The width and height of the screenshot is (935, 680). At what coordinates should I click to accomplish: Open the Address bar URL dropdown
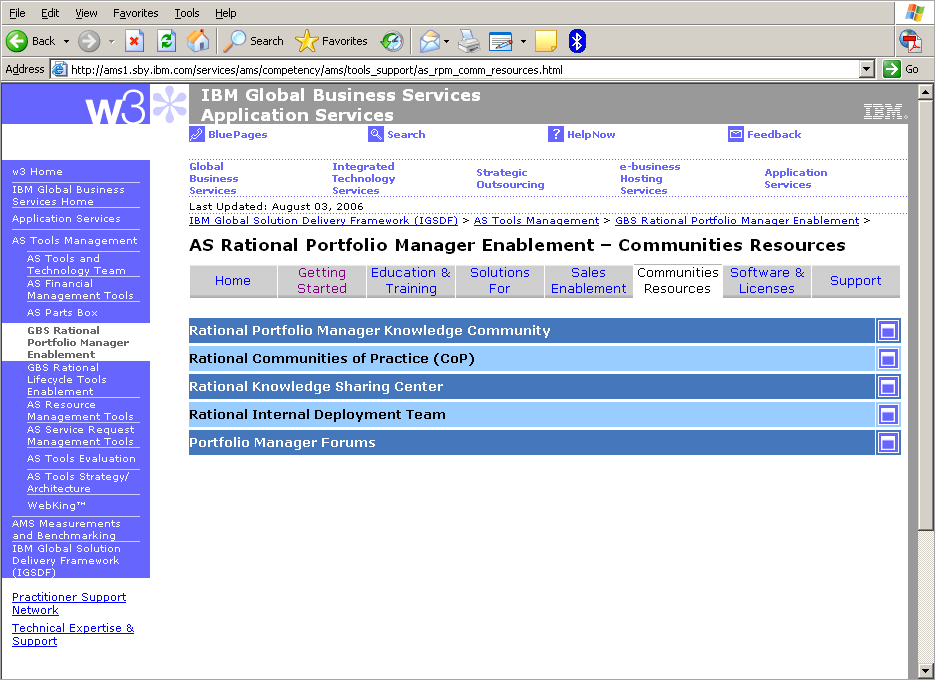[867, 69]
